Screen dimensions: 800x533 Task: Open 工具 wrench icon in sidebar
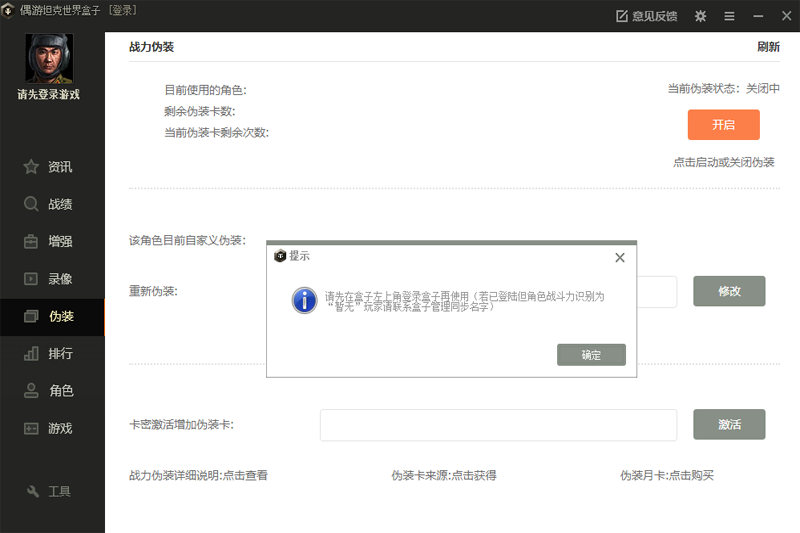(32, 491)
